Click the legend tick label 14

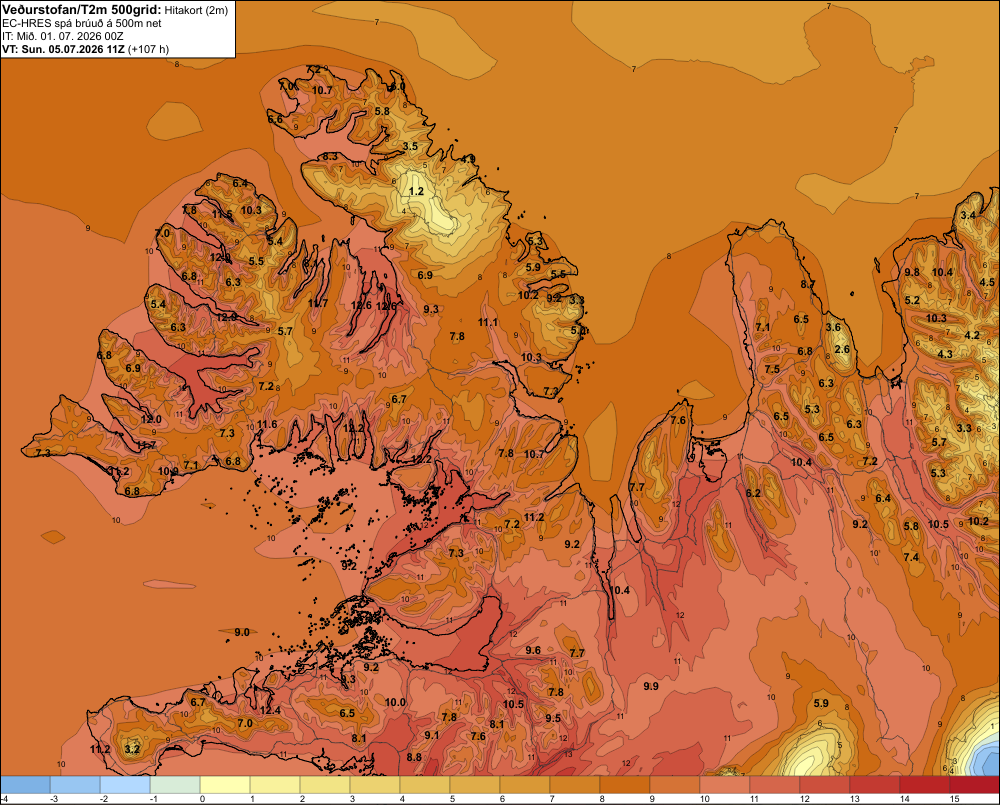point(904,799)
